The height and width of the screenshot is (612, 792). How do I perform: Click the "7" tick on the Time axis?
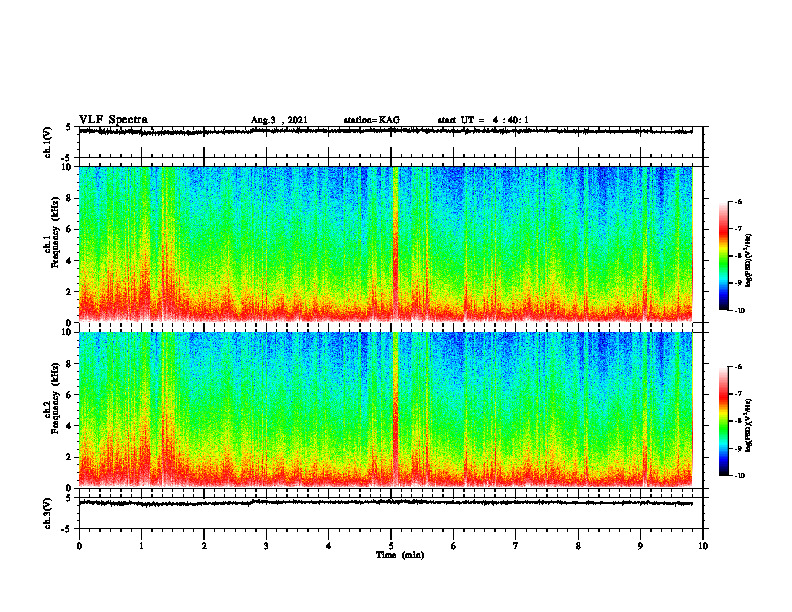pos(516,546)
